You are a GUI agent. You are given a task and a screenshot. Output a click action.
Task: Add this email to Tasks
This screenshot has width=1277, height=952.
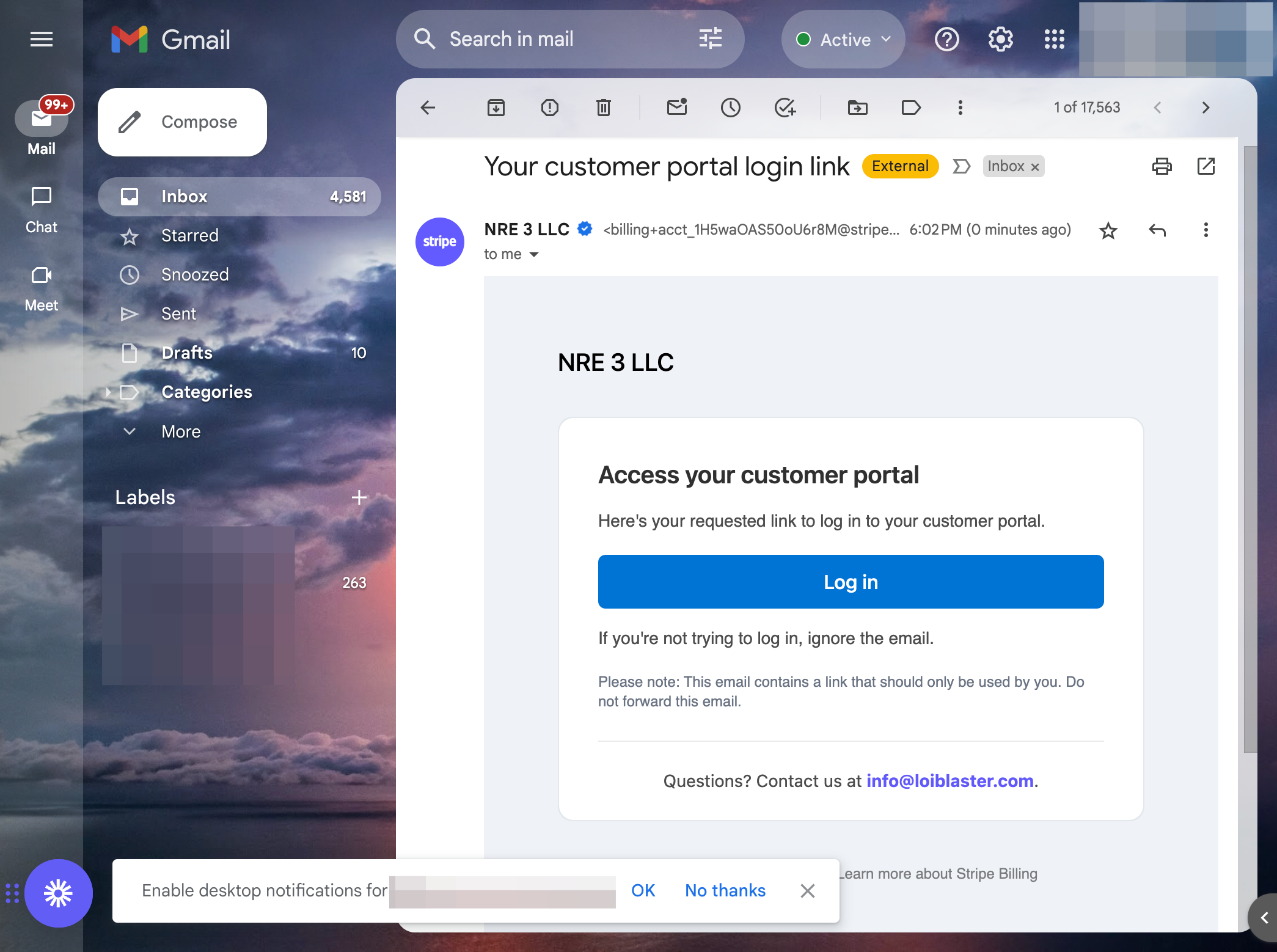(785, 108)
